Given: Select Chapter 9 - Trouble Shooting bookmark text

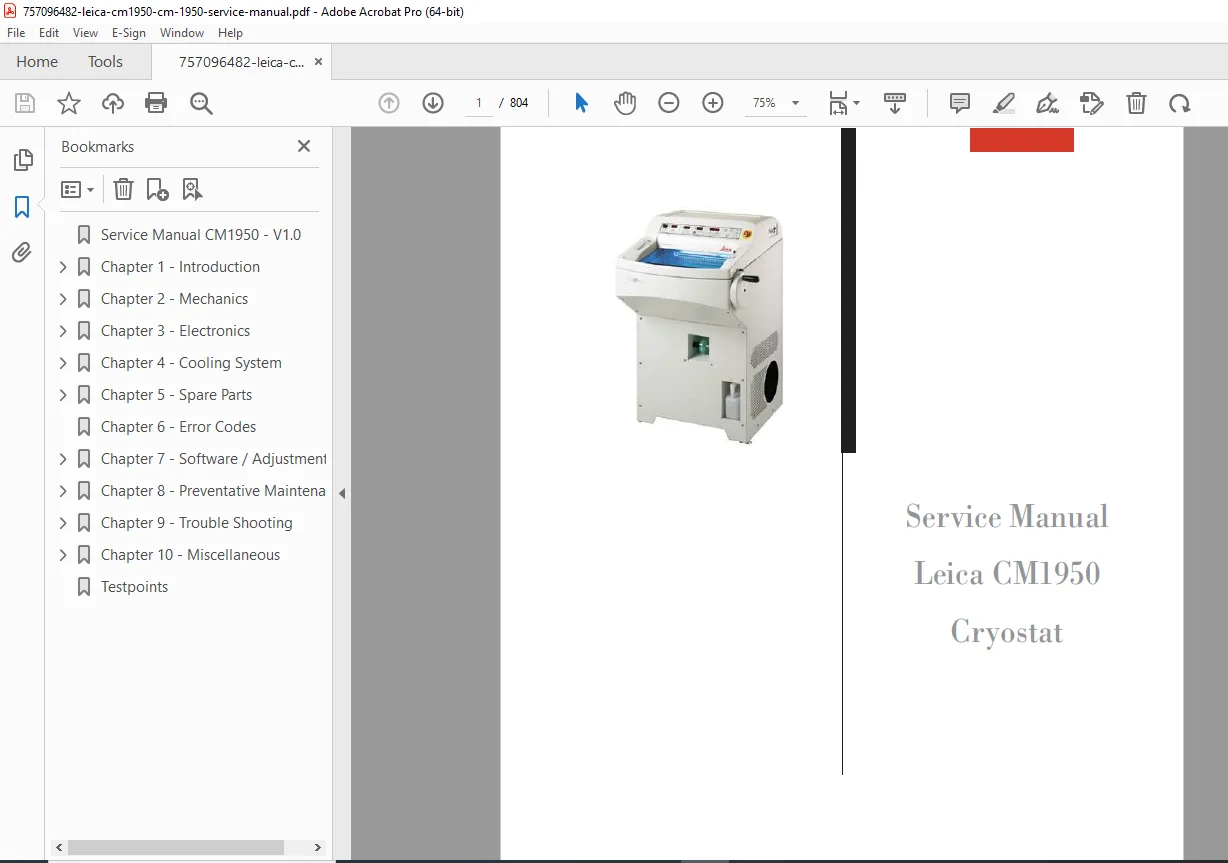Looking at the screenshot, I should 197,523.
